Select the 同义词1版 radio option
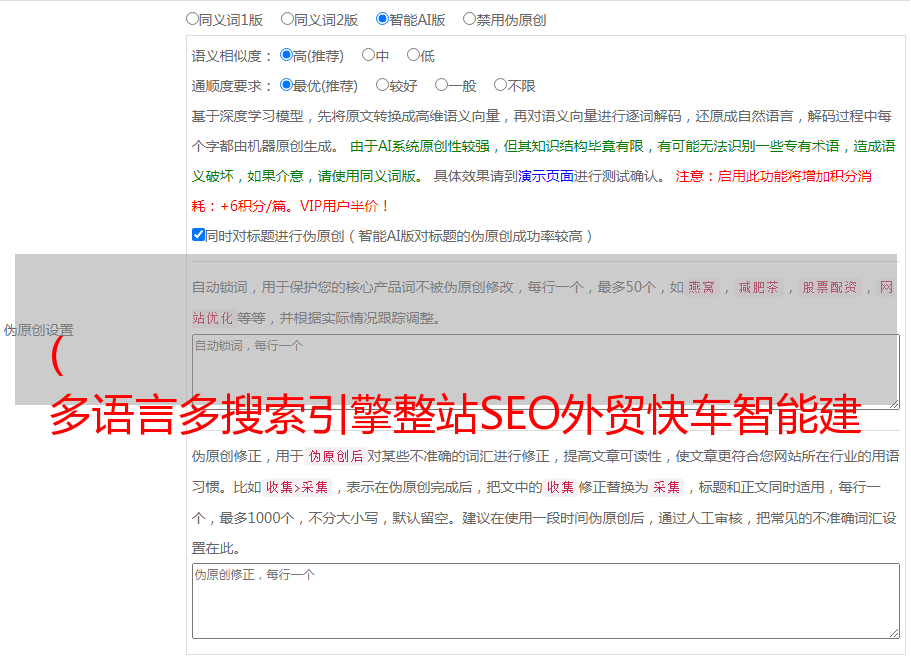 (192, 19)
